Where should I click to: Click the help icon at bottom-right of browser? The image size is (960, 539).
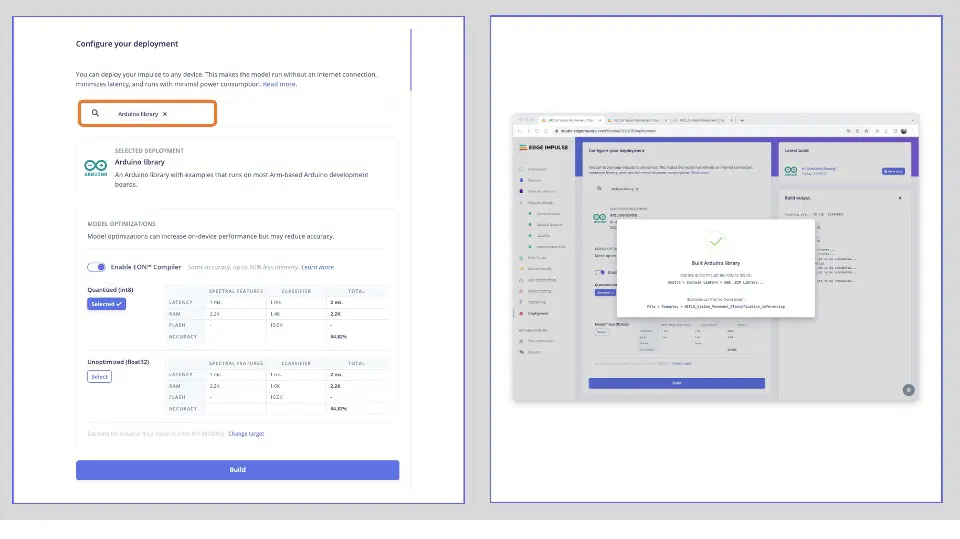pos(907,390)
